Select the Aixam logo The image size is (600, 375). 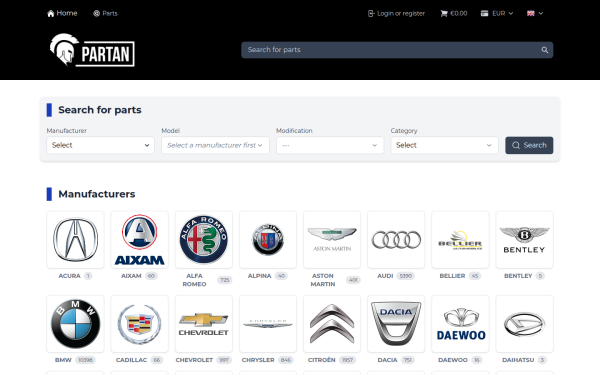coord(140,240)
